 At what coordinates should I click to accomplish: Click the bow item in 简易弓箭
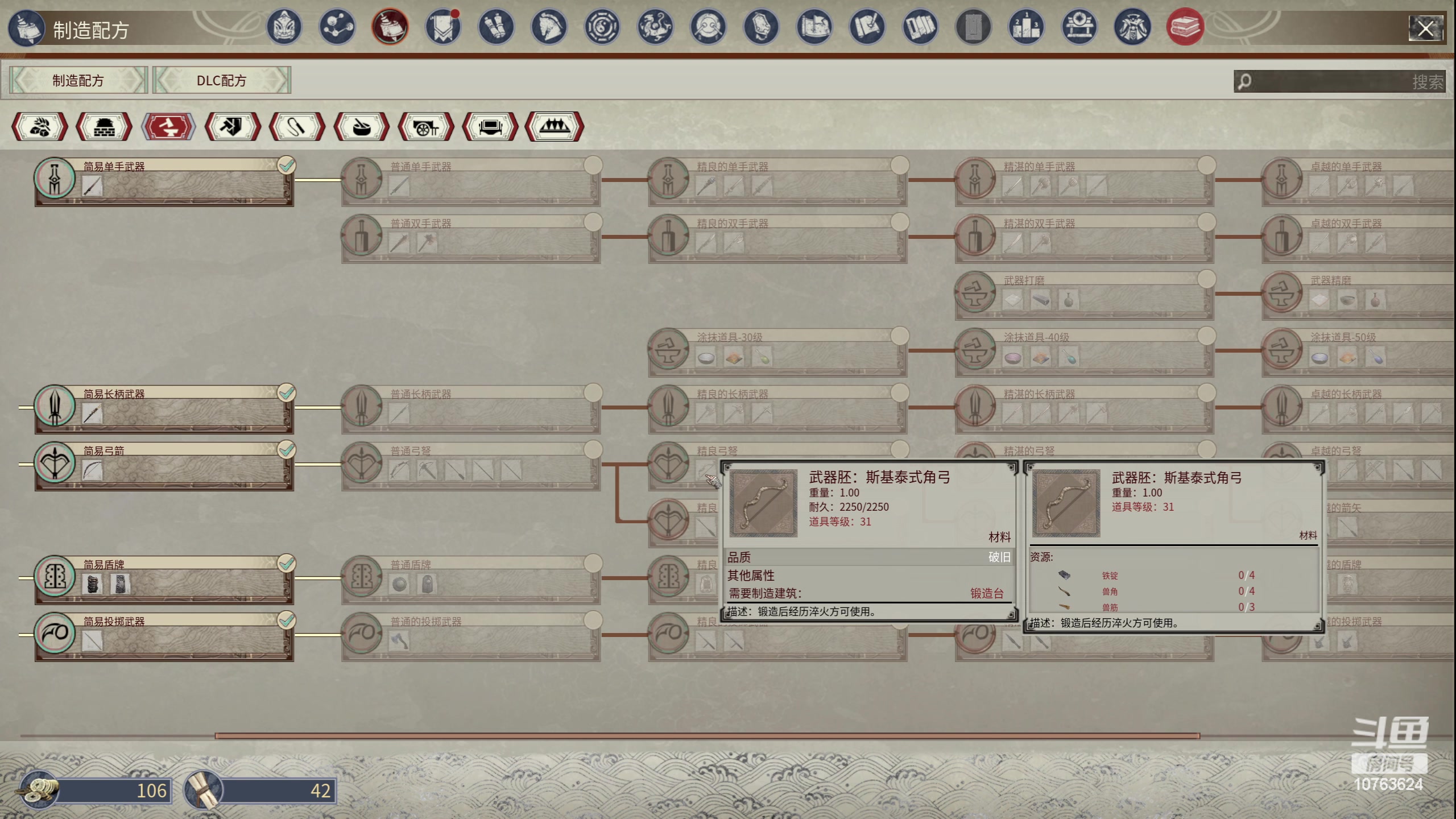(x=92, y=470)
